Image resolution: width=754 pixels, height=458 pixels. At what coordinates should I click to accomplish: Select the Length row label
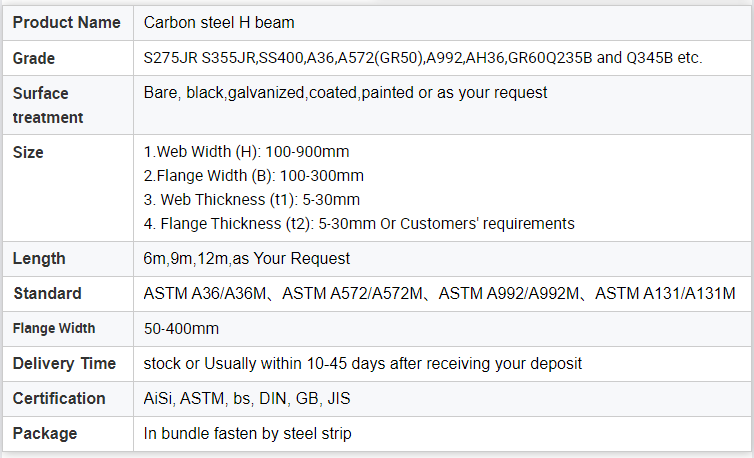pos(39,259)
